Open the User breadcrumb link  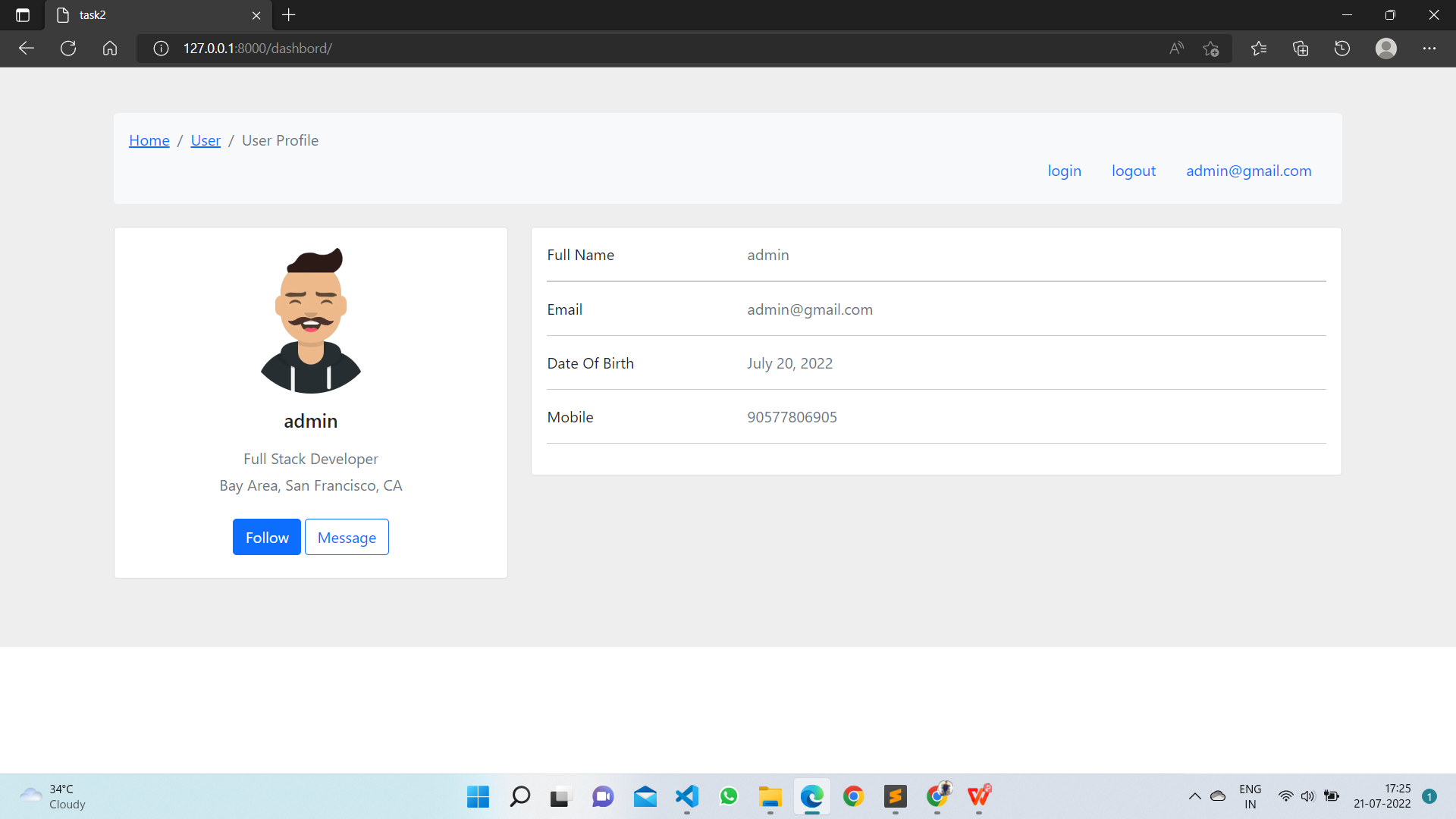point(206,140)
